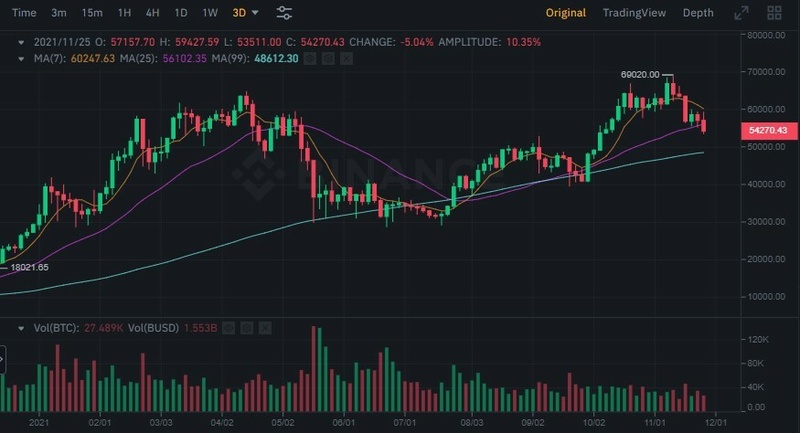Open the technical indicators settings icon
This screenshot has height=433, width=800.
[x=284, y=13]
